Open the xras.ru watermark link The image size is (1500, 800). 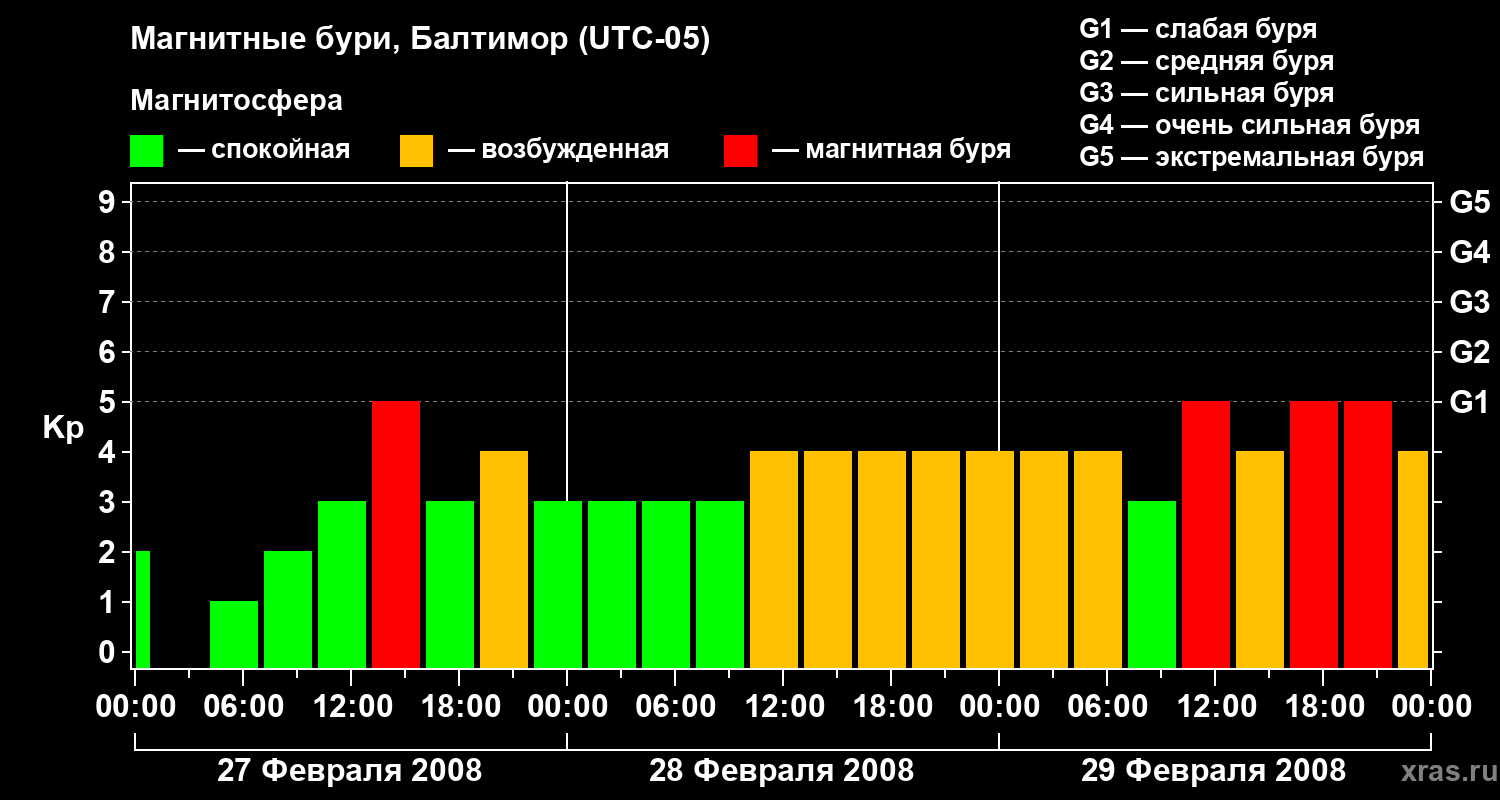[1443, 772]
